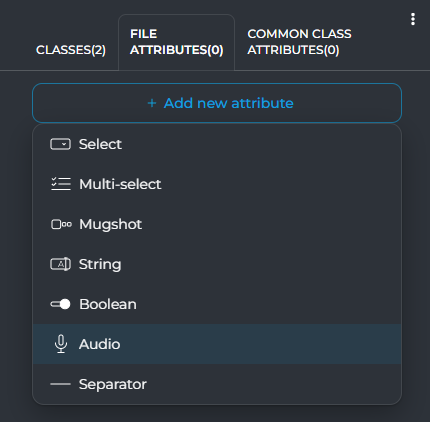
Task: Click the plus icon beside Add new attribute
Action: (x=152, y=103)
